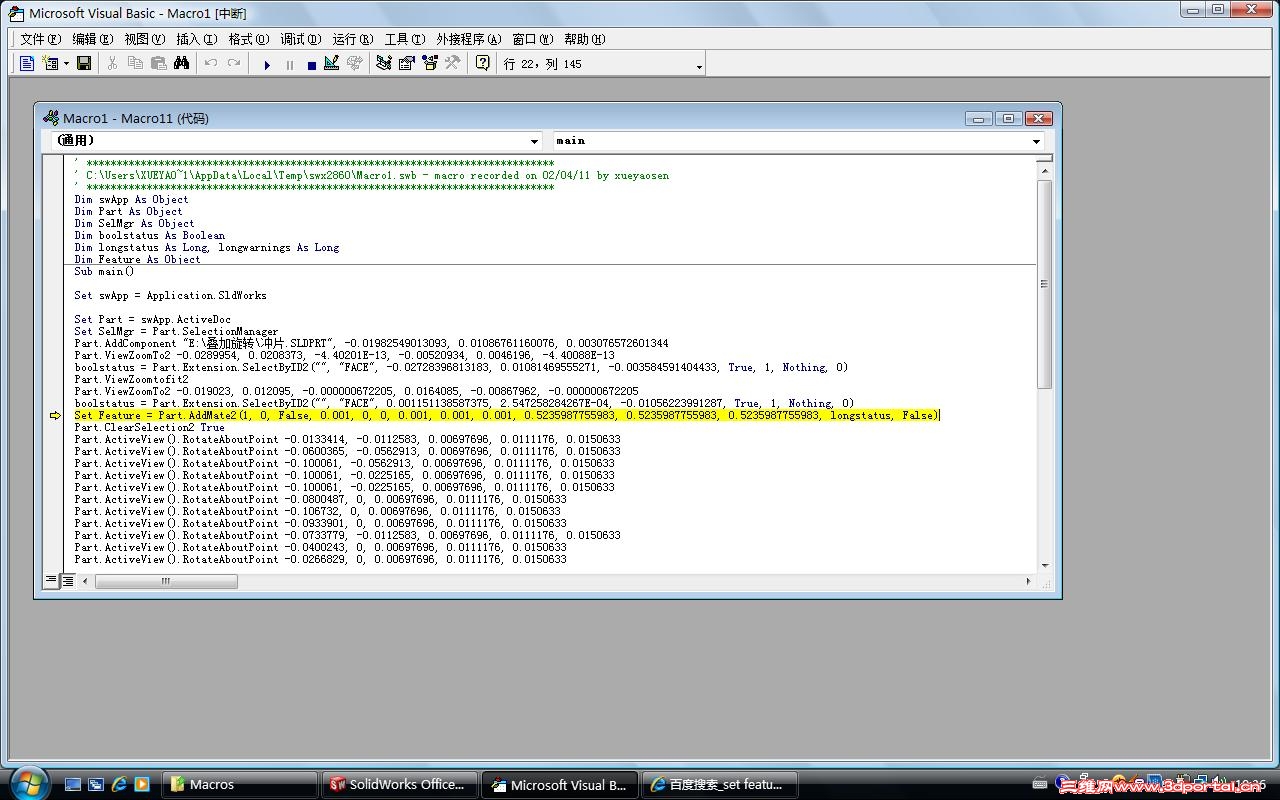Expand the main procedure dropdown
Screen dimensions: 1280x800
1036,141
